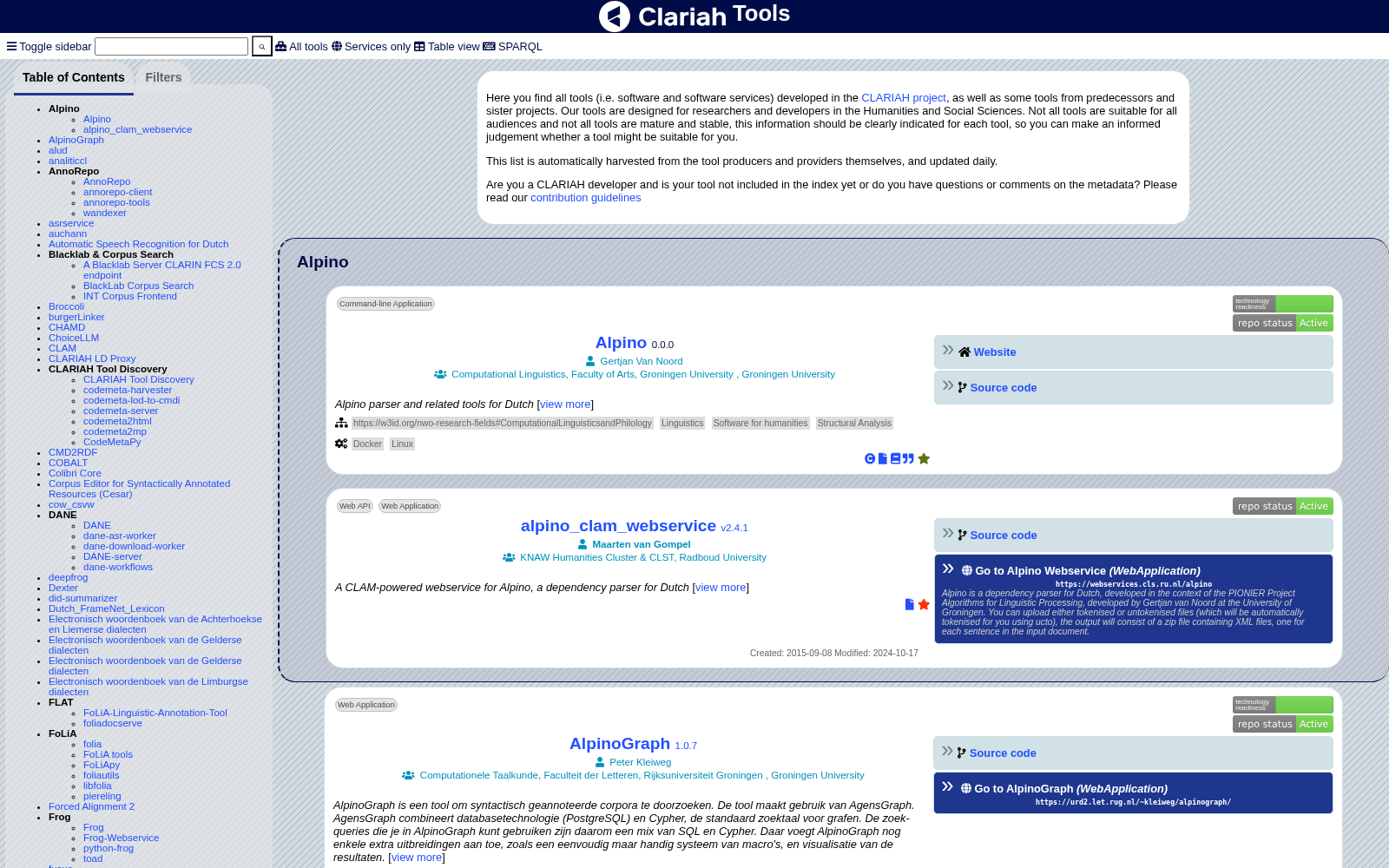The width and height of the screenshot is (1389, 868).
Task: Click the branch icon beside Alpino Source code
Action: [962, 388]
